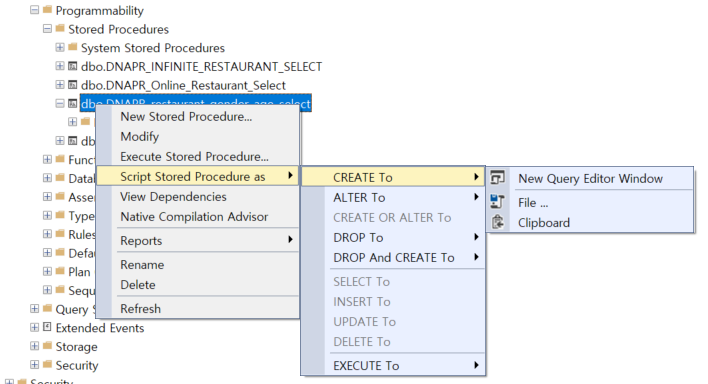This screenshot has height=384, width=708.
Task: Expand dbo.DNAPR_Online_Restaurant_Select node
Action: tap(60, 84)
